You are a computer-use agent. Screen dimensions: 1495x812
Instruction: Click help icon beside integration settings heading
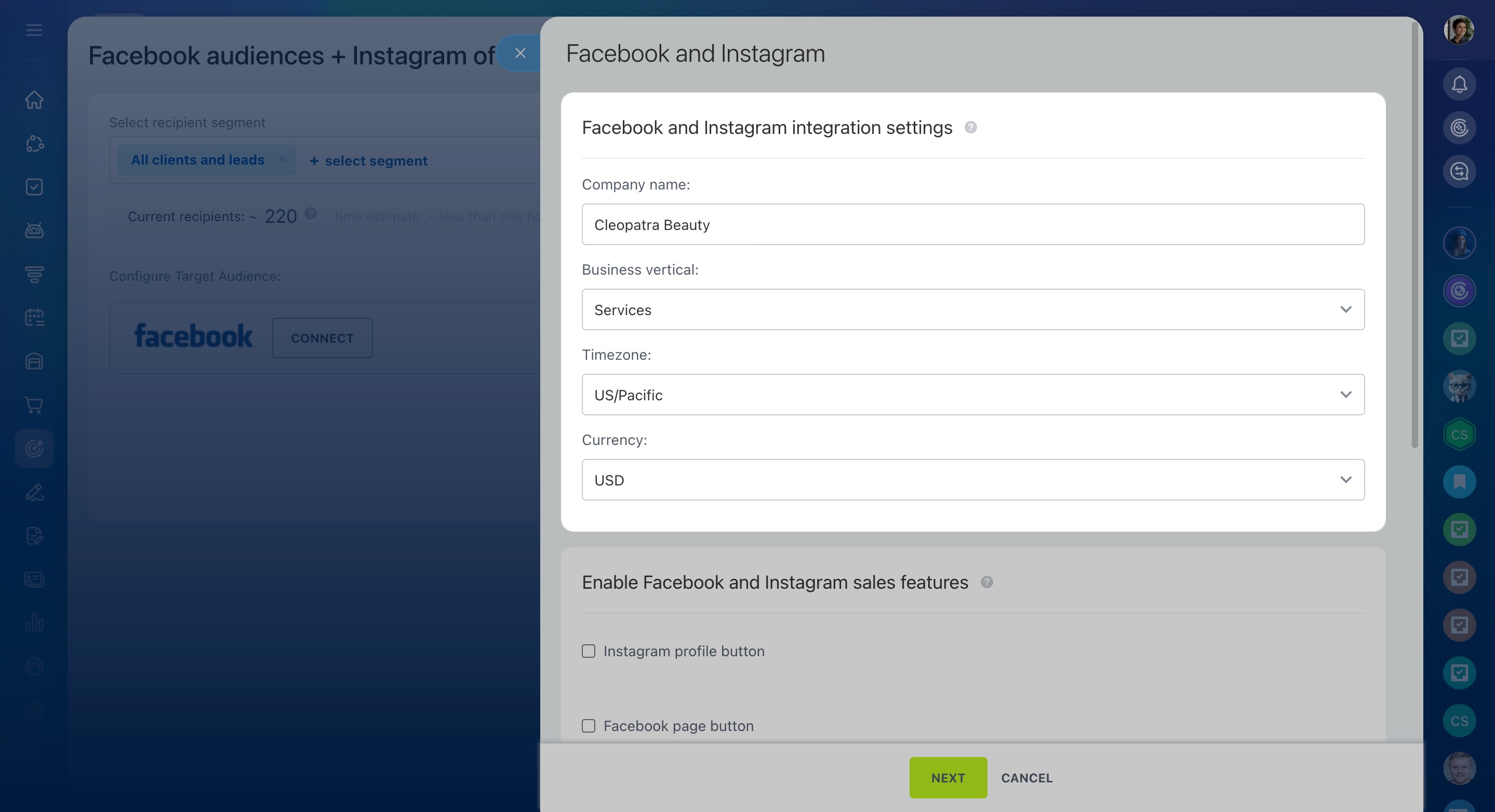(x=970, y=127)
